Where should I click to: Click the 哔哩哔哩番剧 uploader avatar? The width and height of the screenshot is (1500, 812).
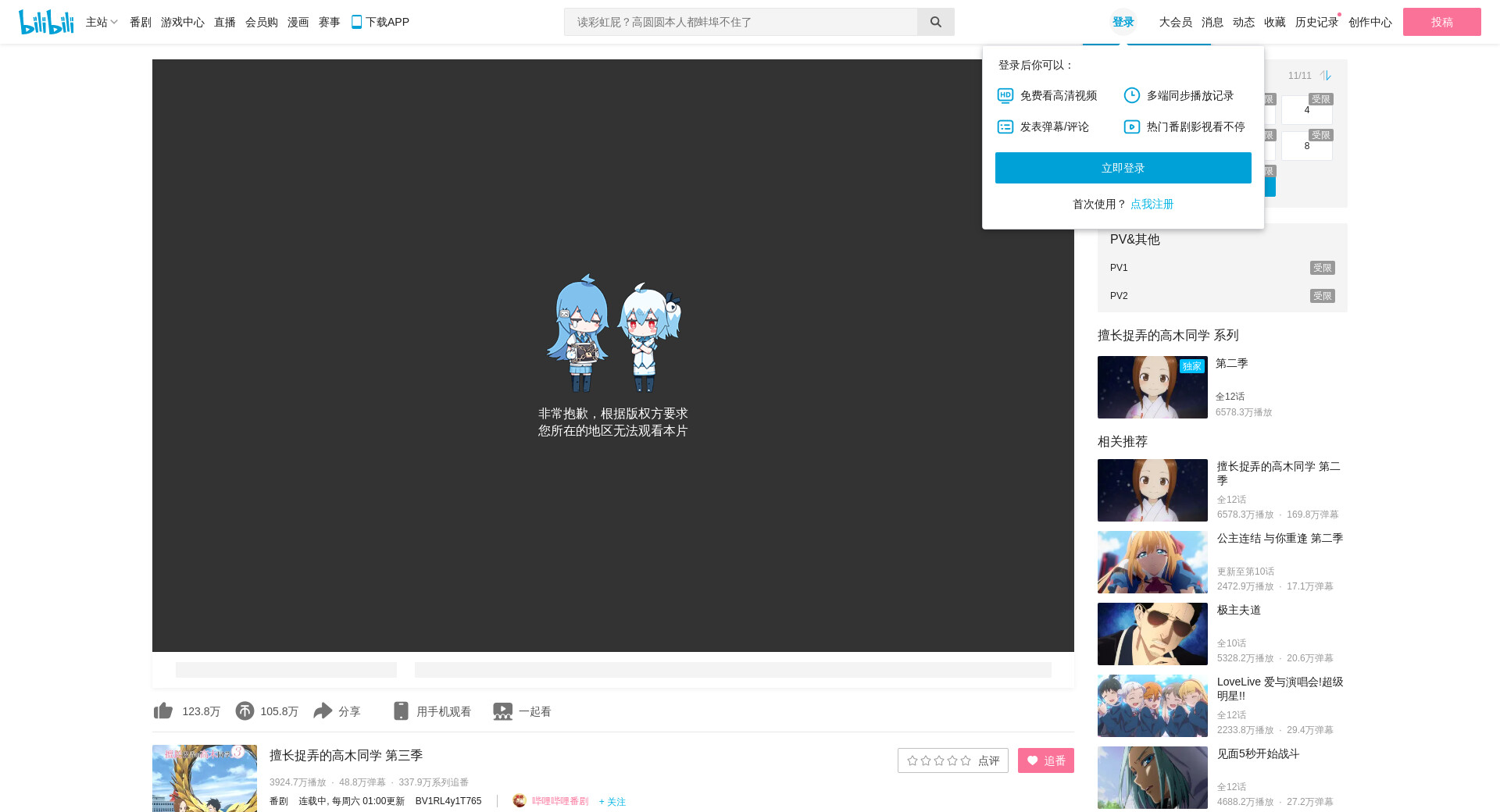pos(520,800)
